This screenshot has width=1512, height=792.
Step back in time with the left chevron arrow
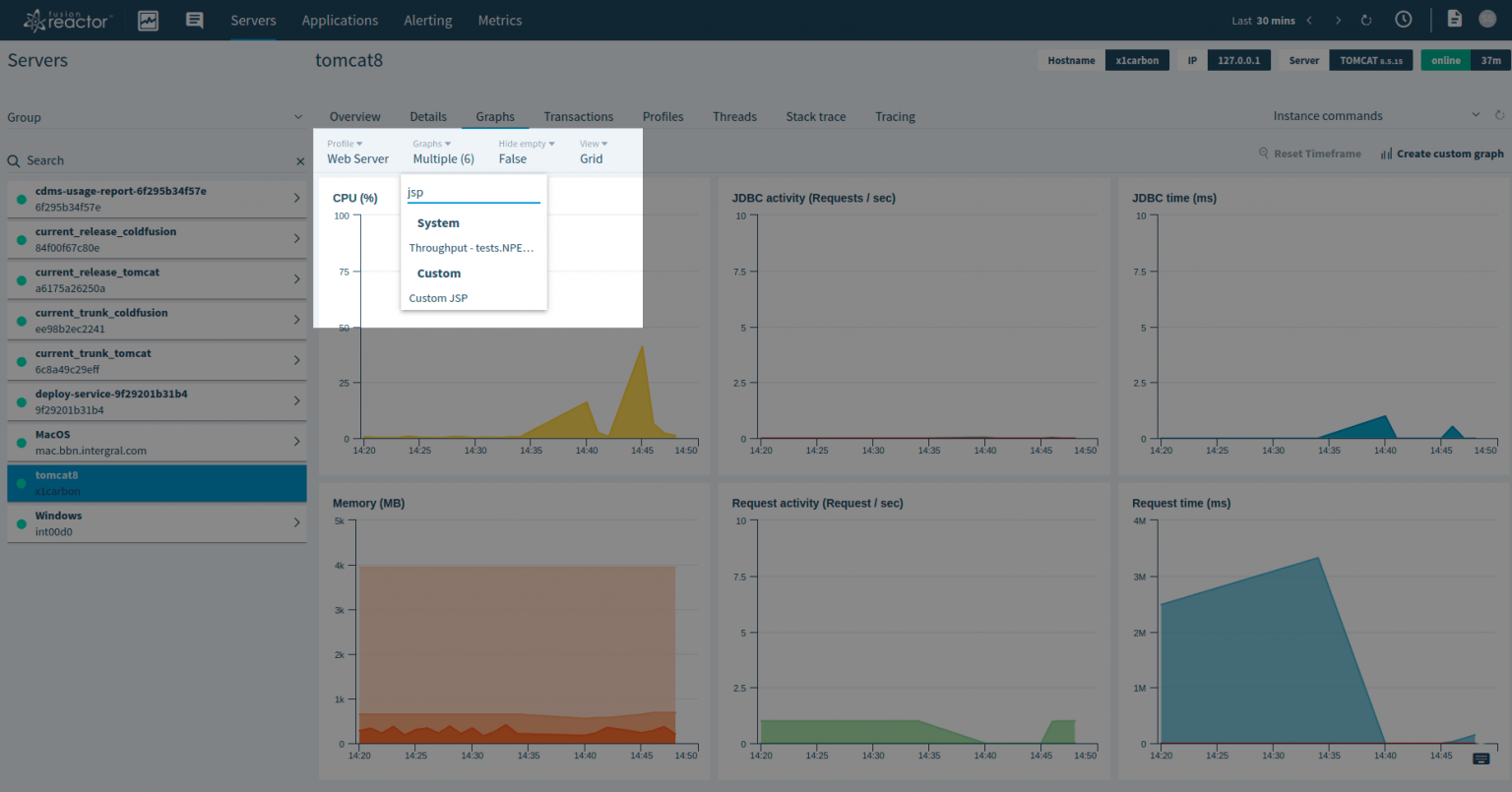pyautogui.click(x=1309, y=19)
